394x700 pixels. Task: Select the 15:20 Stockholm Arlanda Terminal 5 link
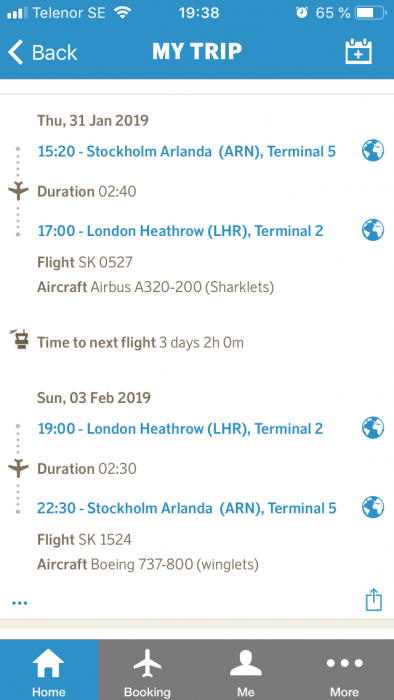187,152
